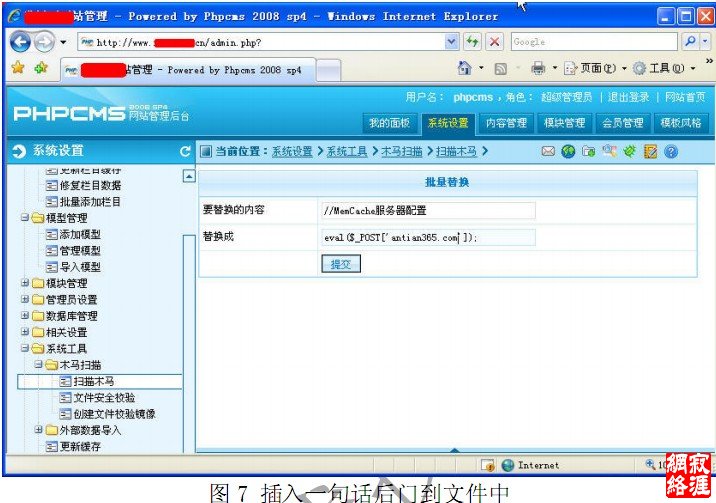Screen dimensions: 716x503
Task: Open the 我的面板 tab
Action: click(x=390, y=123)
